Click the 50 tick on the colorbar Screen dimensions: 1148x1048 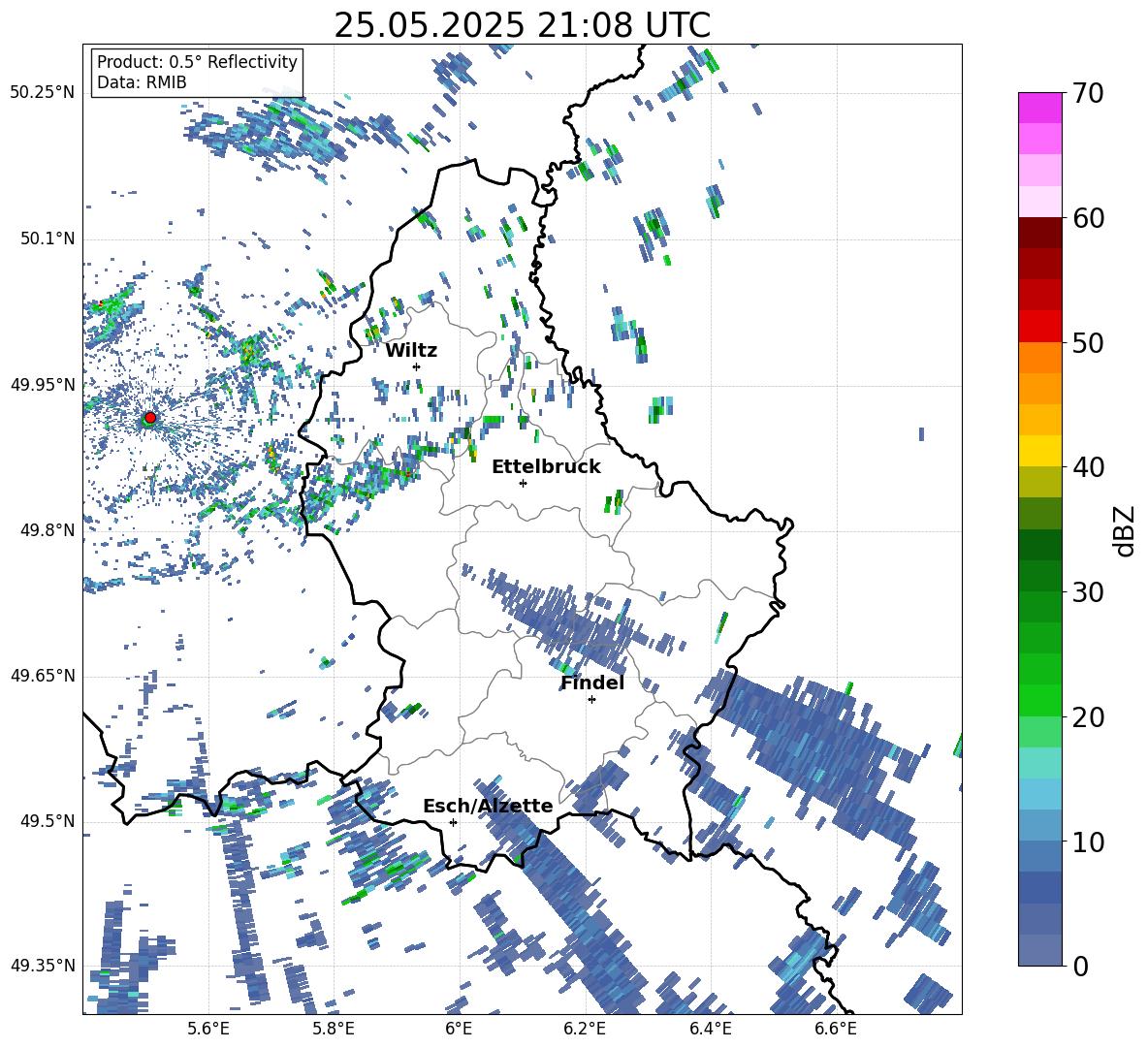click(1088, 342)
